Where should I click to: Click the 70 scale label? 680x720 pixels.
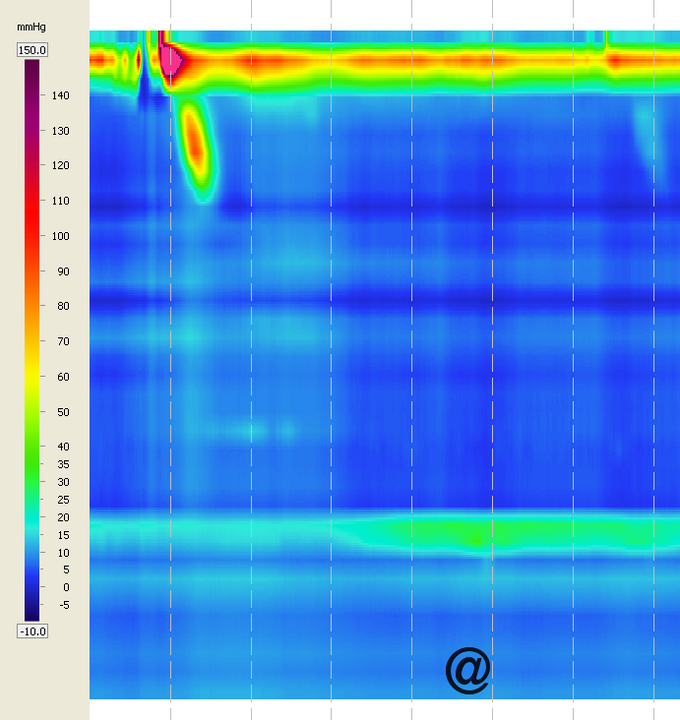click(x=63, y=341)
